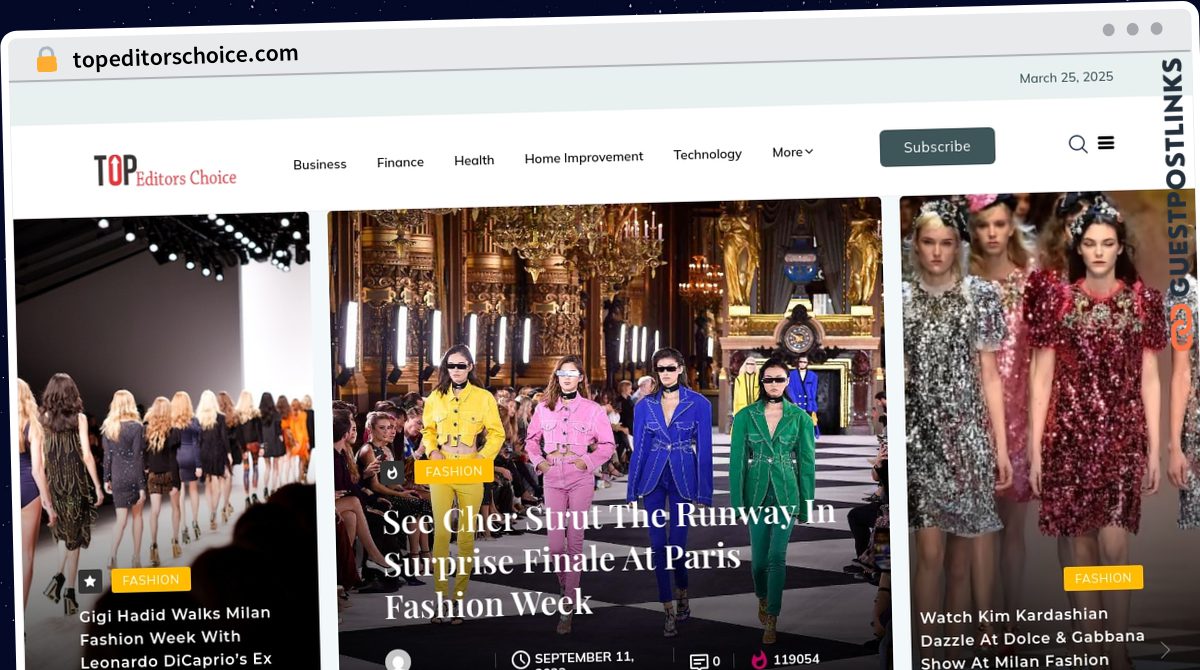Open the search magnifier icon
The width and height of the screenshot is (1200, 670).
click(1078, 144)
